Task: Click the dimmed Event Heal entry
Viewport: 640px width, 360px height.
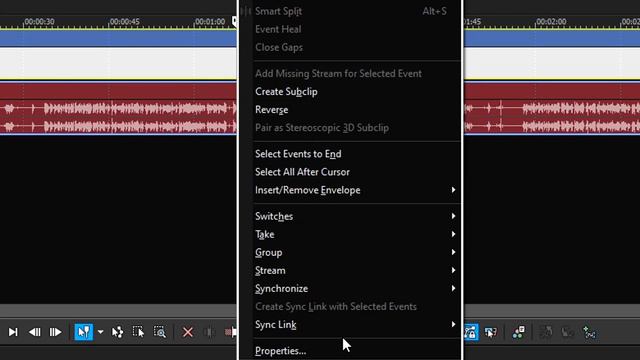Action: click(x=278, y=29)
